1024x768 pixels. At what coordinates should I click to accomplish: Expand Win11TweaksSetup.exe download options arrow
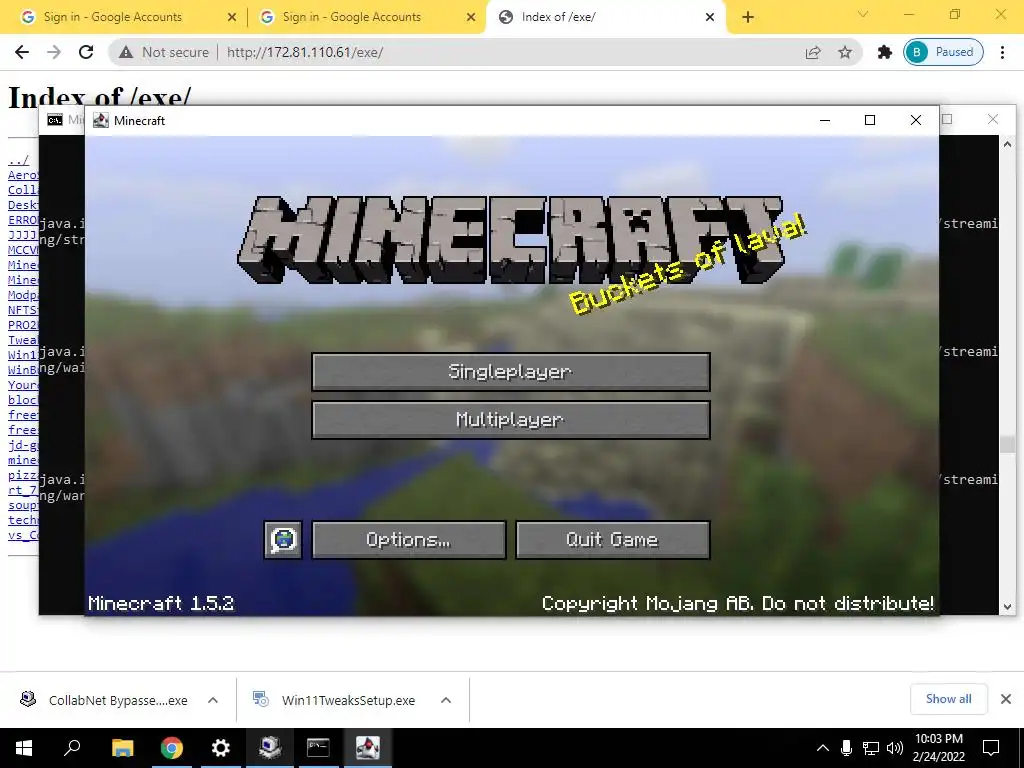446,700
